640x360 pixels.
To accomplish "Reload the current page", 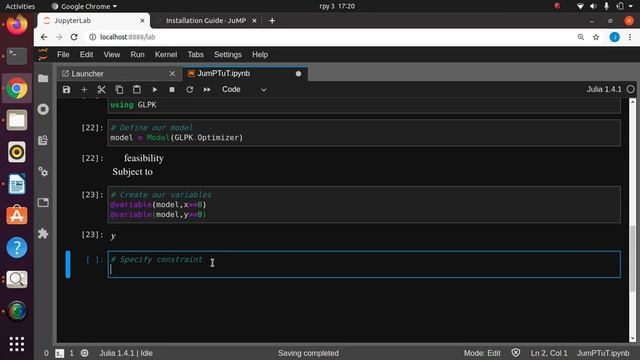I will pyautogui.click(x=74, y=37).
